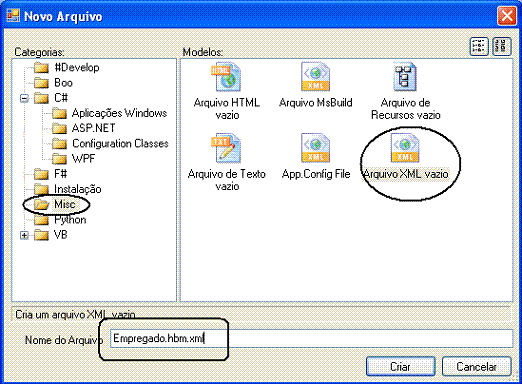Click the VB folder icon
This screenshot has height=384, width=522.
(41, 235)
